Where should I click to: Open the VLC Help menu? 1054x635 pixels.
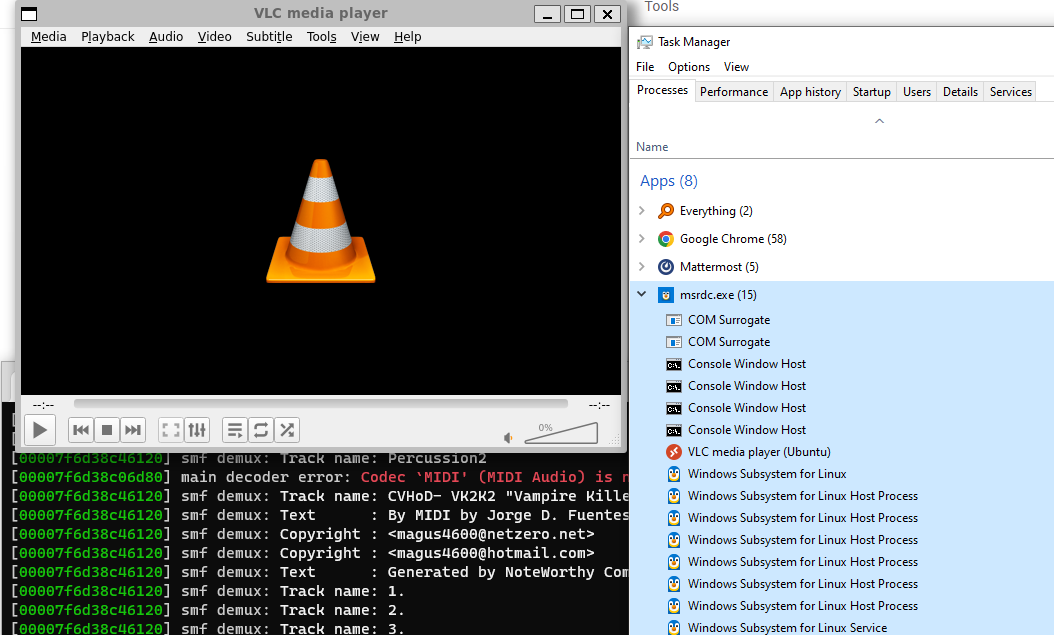coord(407,37)
